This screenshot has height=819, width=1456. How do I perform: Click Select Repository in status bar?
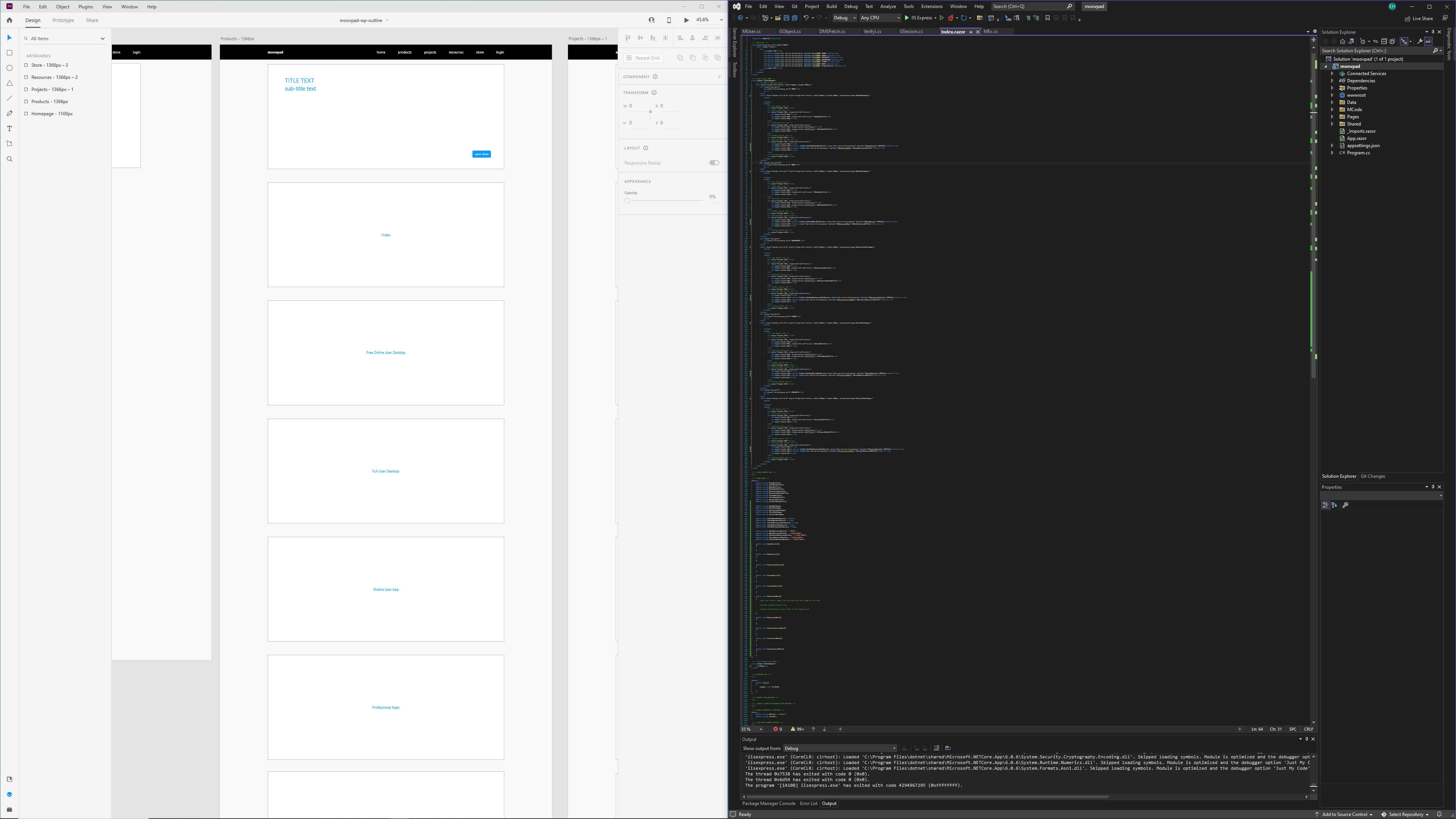tap(1404, 814)
